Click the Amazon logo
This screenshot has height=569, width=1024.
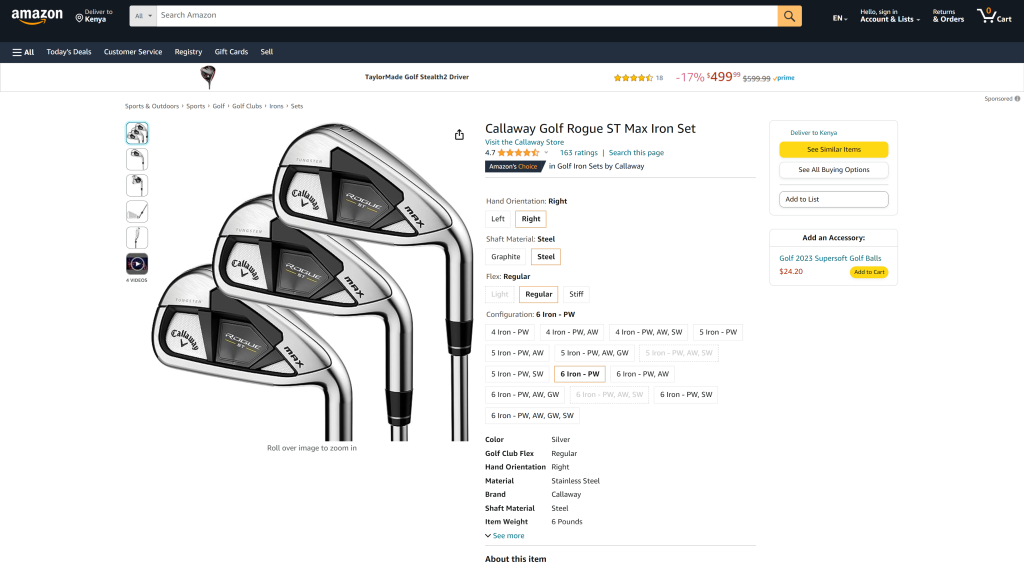coord(37,16)
